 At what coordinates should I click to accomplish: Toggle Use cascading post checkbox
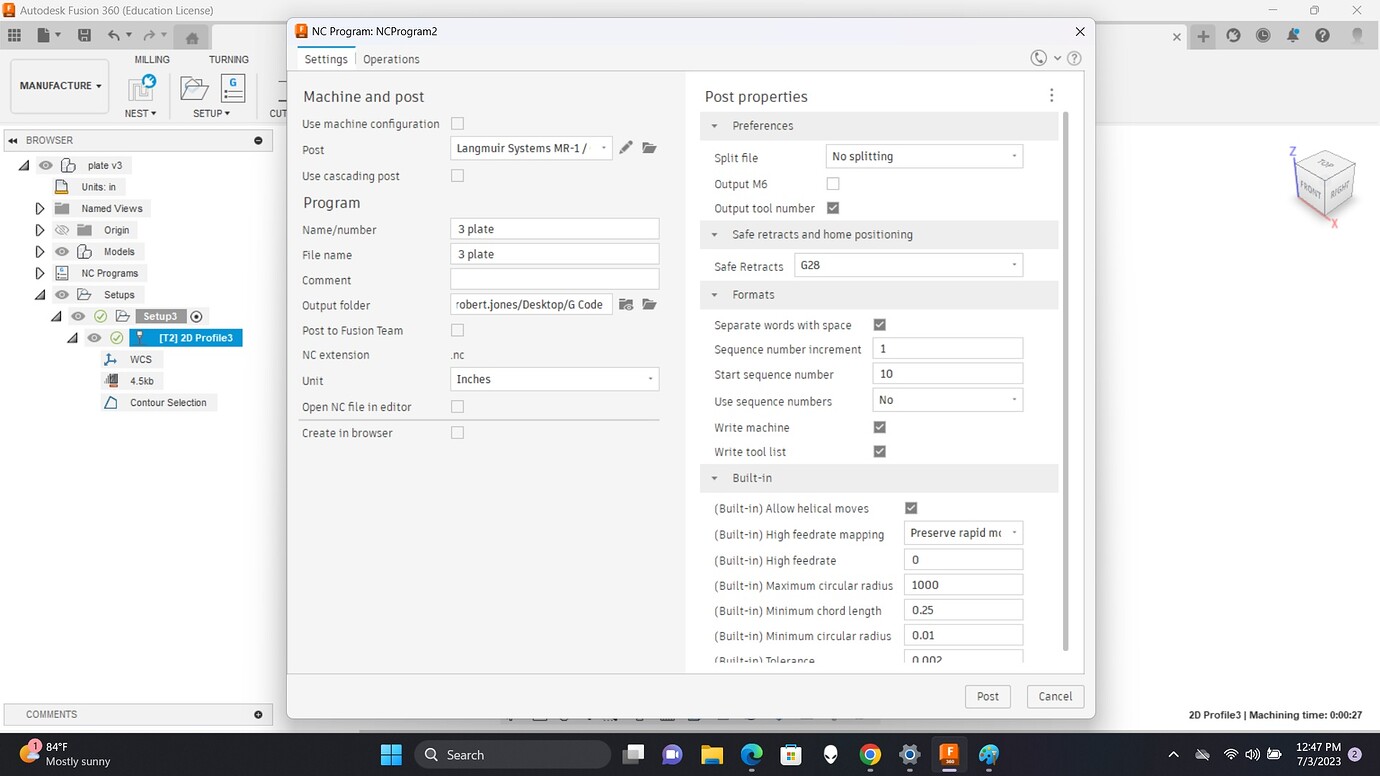[x=457, y=176]
